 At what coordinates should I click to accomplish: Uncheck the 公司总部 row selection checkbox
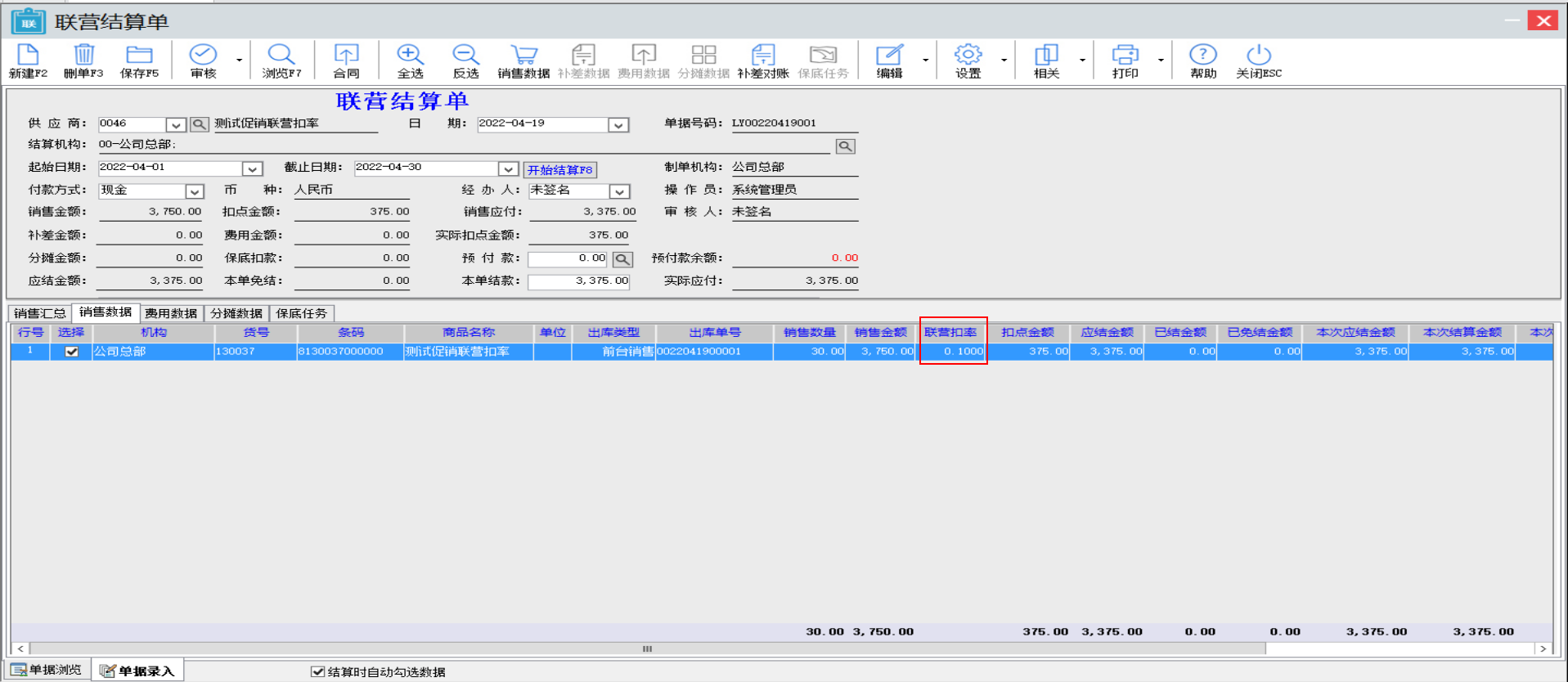click(x=72, y=352)
